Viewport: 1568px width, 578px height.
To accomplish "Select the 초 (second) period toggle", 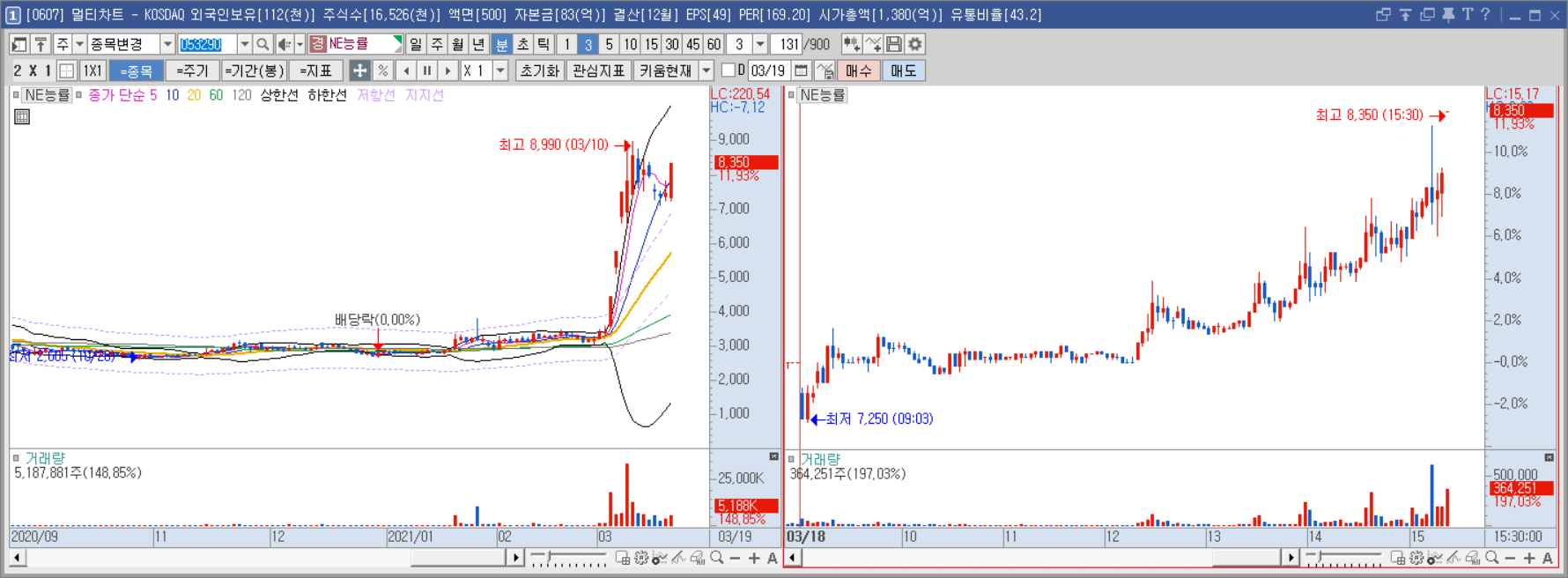I will [522, 44].
